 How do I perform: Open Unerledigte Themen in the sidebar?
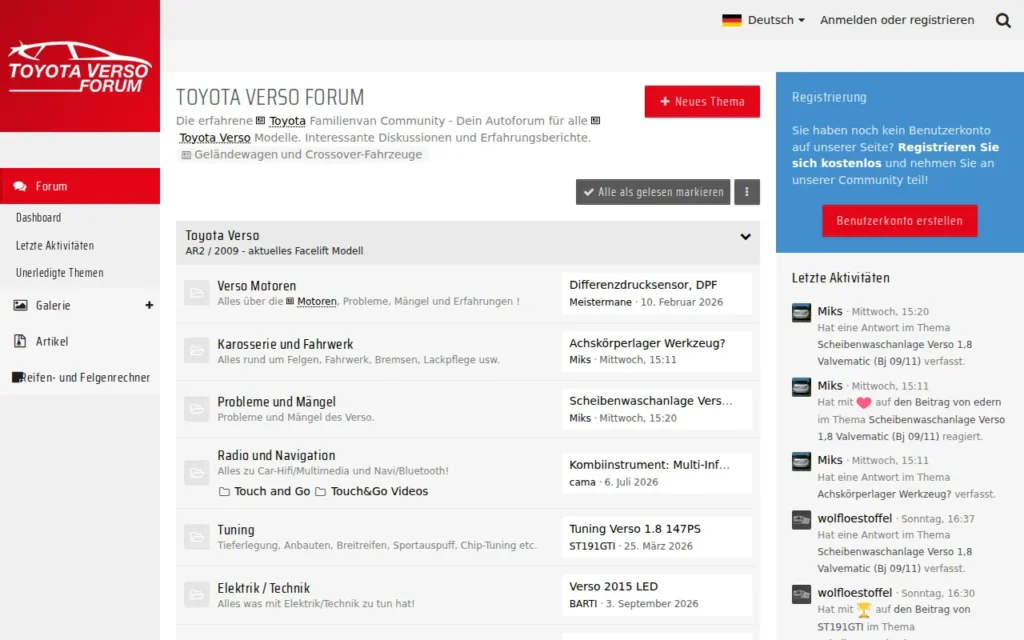click(x=59, y=273)
